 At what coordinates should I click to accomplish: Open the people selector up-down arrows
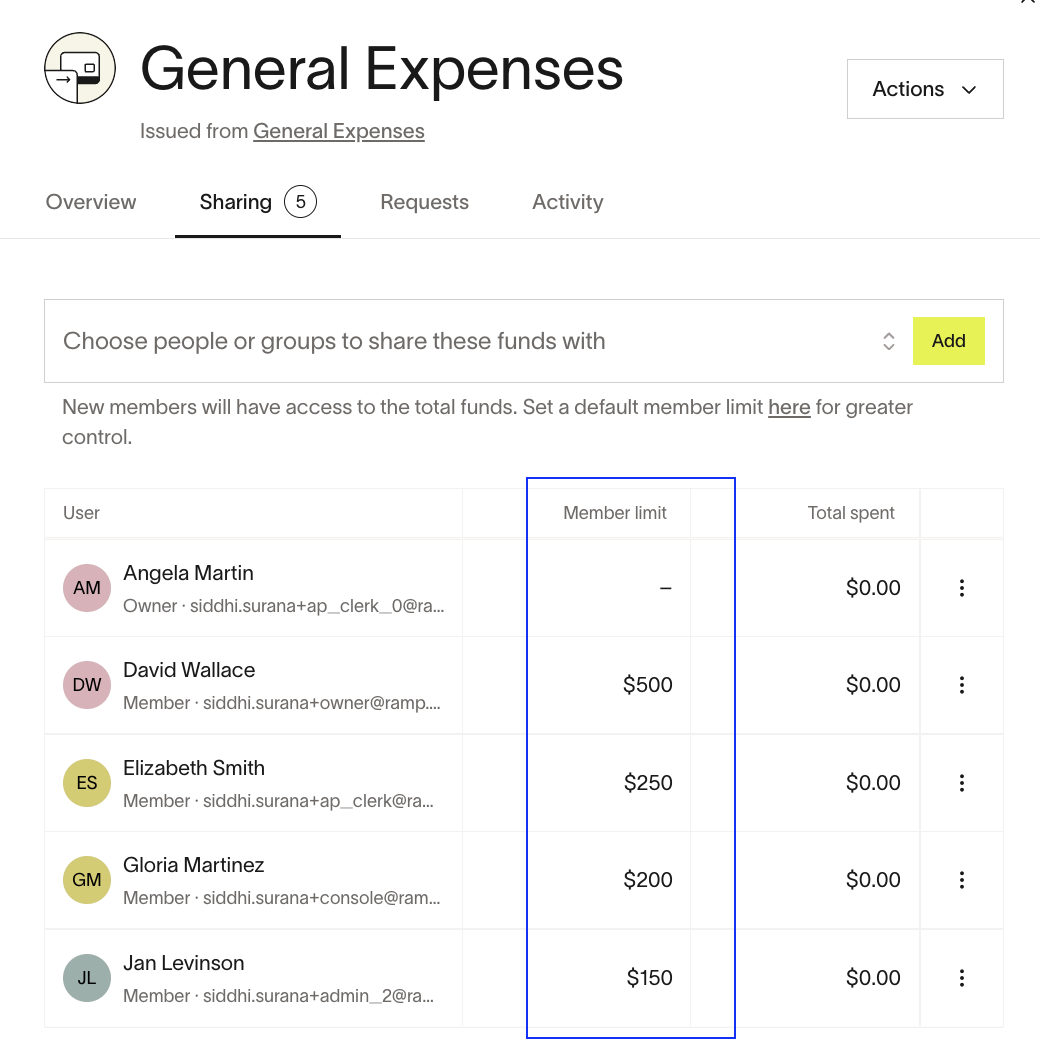pyautogui.click(x=888, y=341)
